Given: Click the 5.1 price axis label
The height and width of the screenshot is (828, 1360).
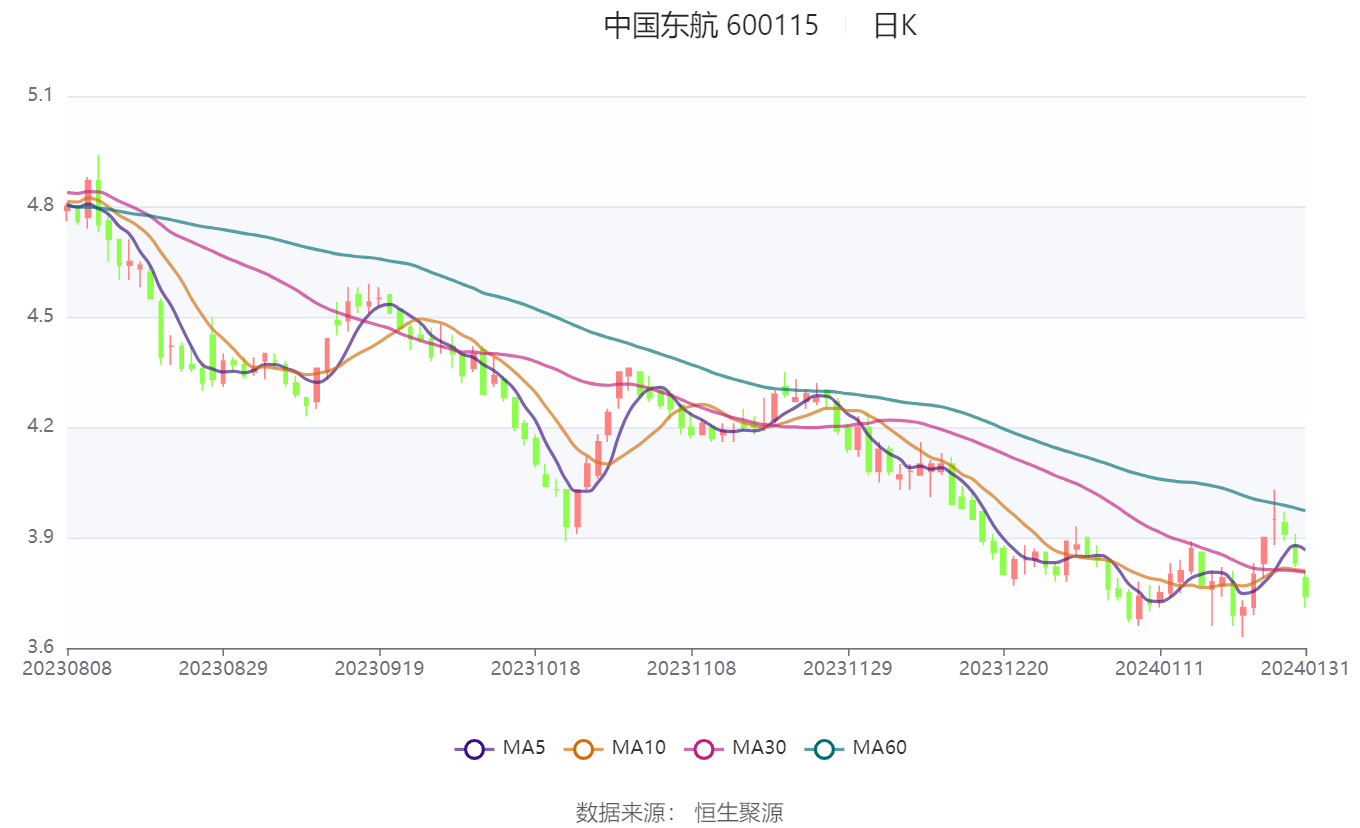Looking at the screenshot, I should [40, 96].
